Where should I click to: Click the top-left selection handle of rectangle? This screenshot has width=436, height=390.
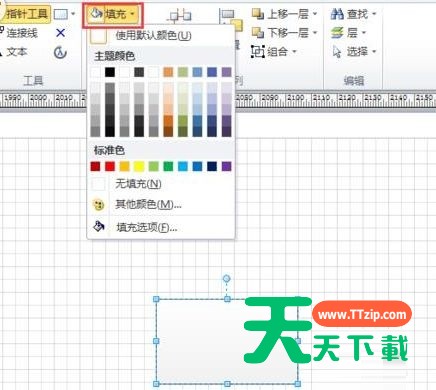pyautogui.click(x=156, y=299)
